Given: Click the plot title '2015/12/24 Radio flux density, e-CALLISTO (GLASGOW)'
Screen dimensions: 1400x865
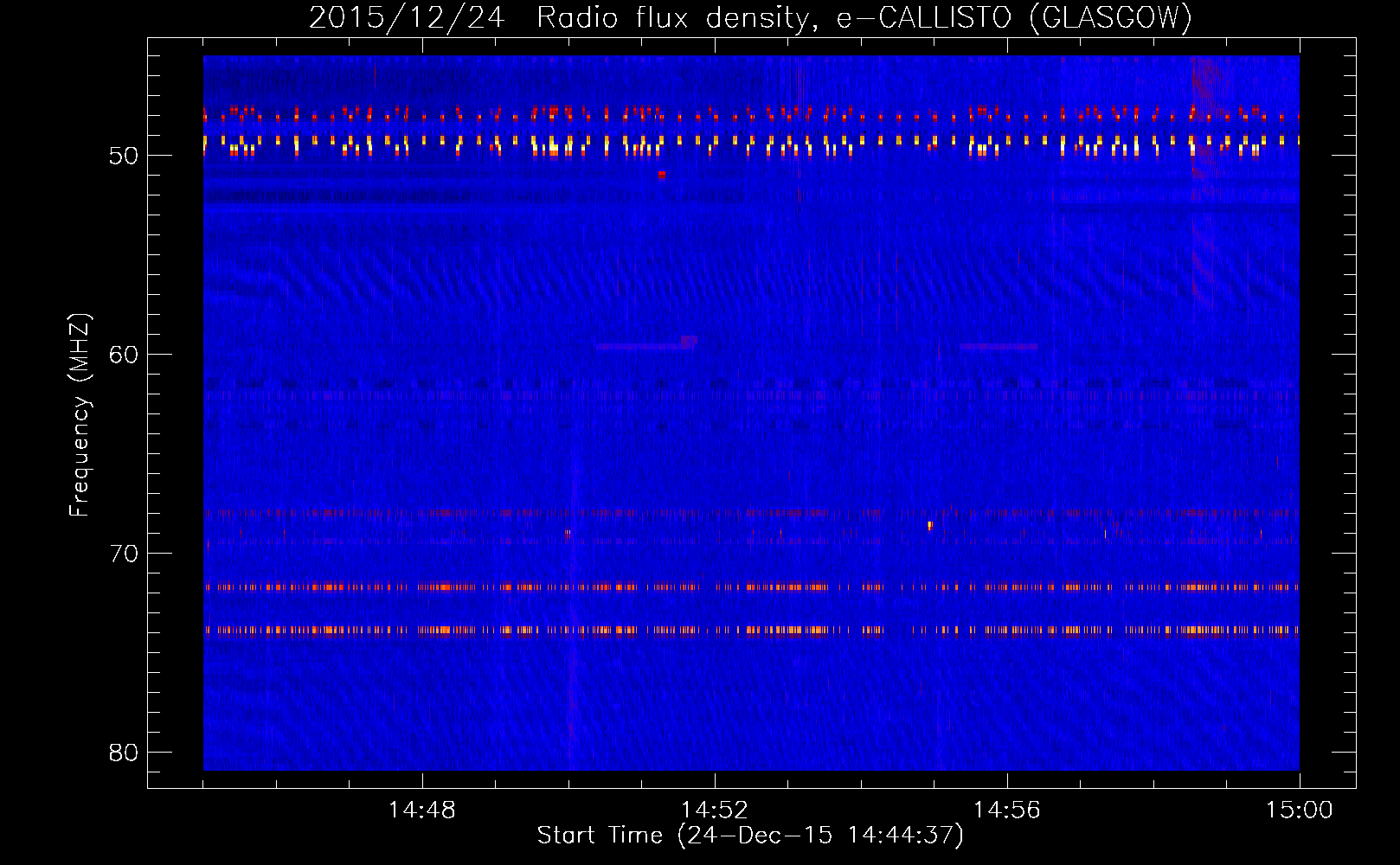Looking at the screenshot, I should tap(750, 17).
